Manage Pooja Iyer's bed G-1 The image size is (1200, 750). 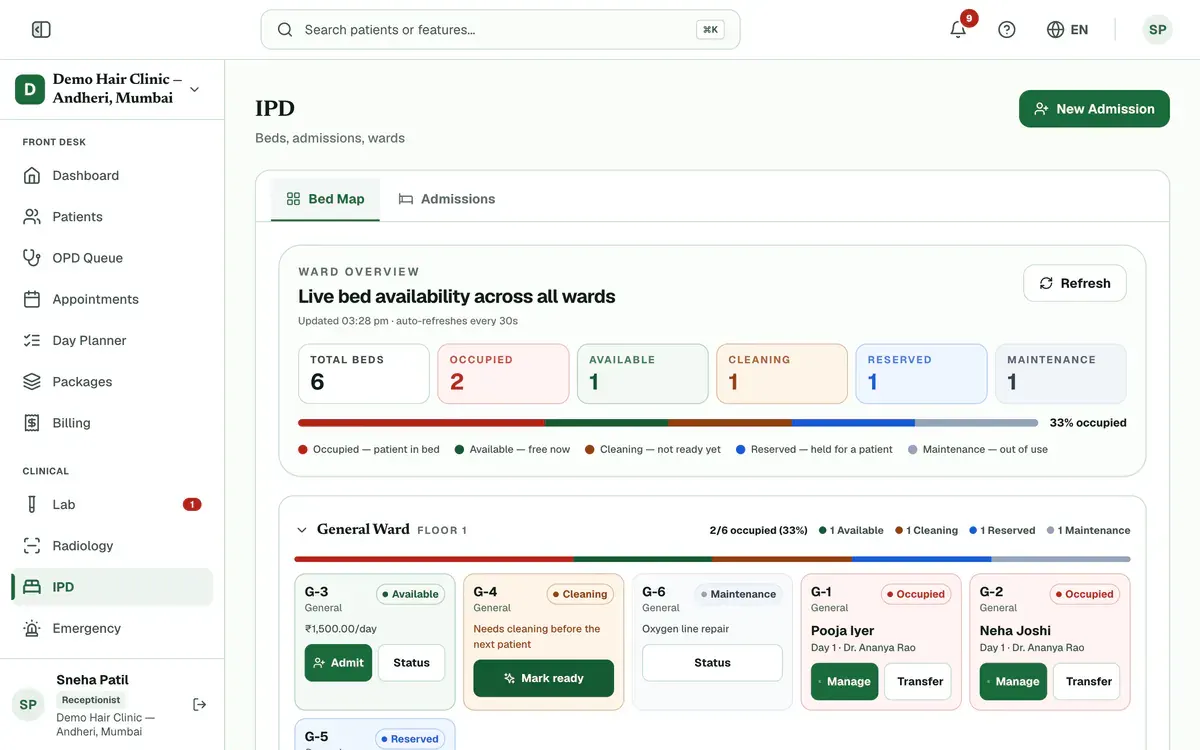pos(844,682)
